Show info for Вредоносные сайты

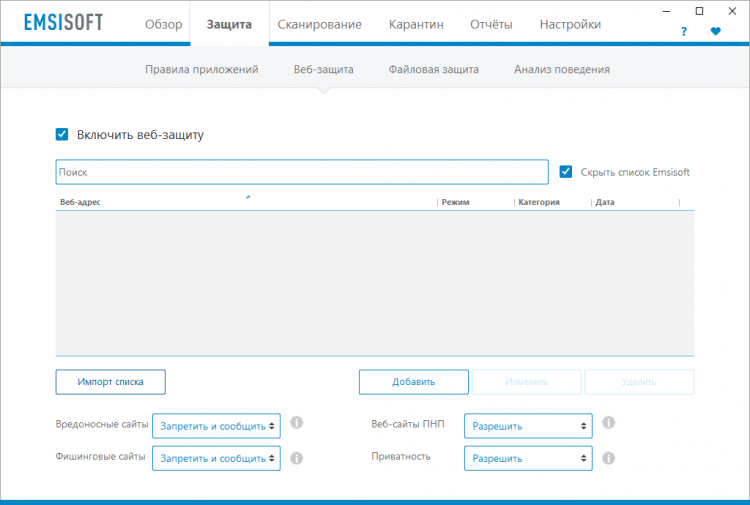tap(297, 423)
